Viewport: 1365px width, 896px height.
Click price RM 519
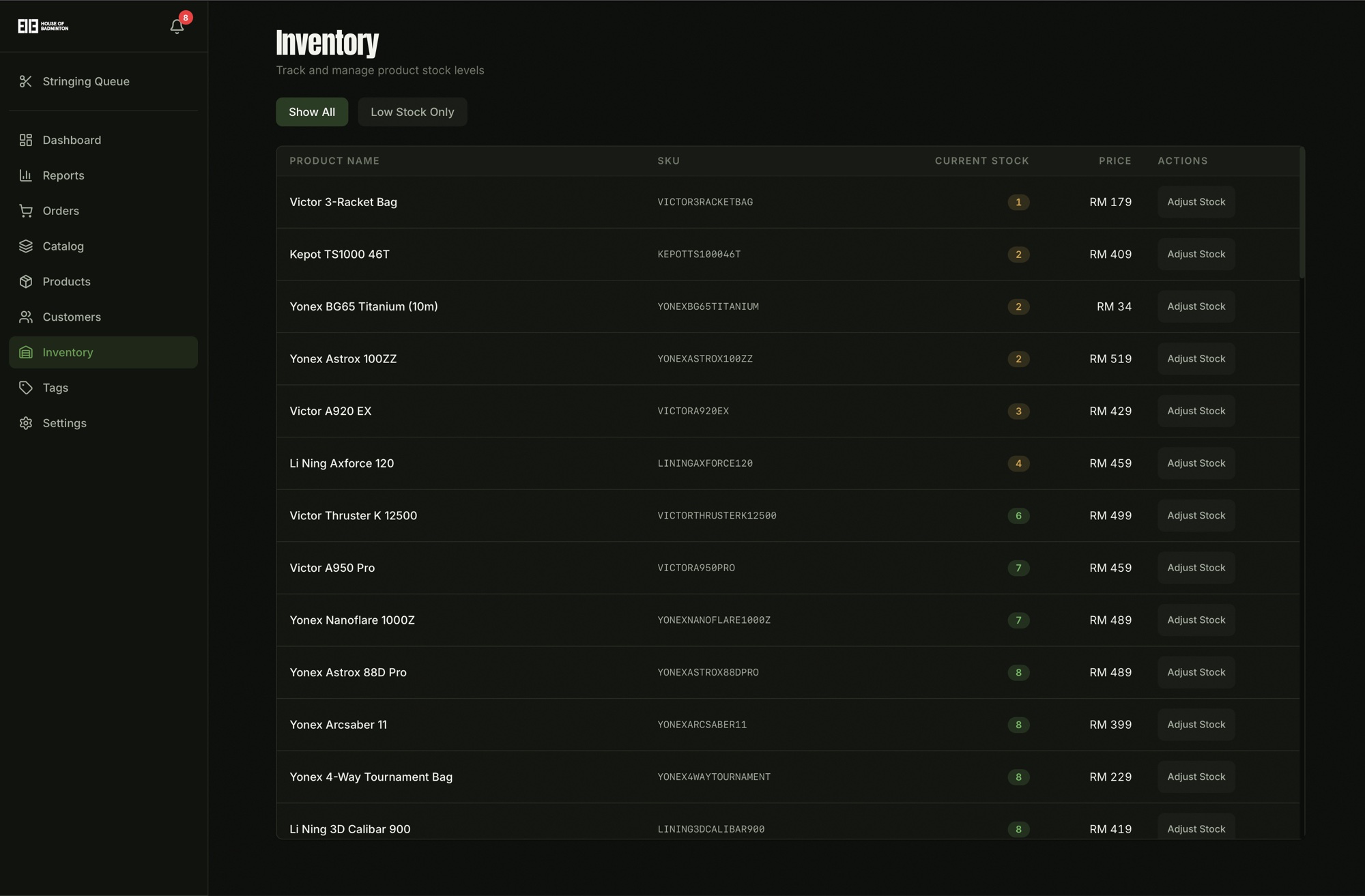(1110, 359)
